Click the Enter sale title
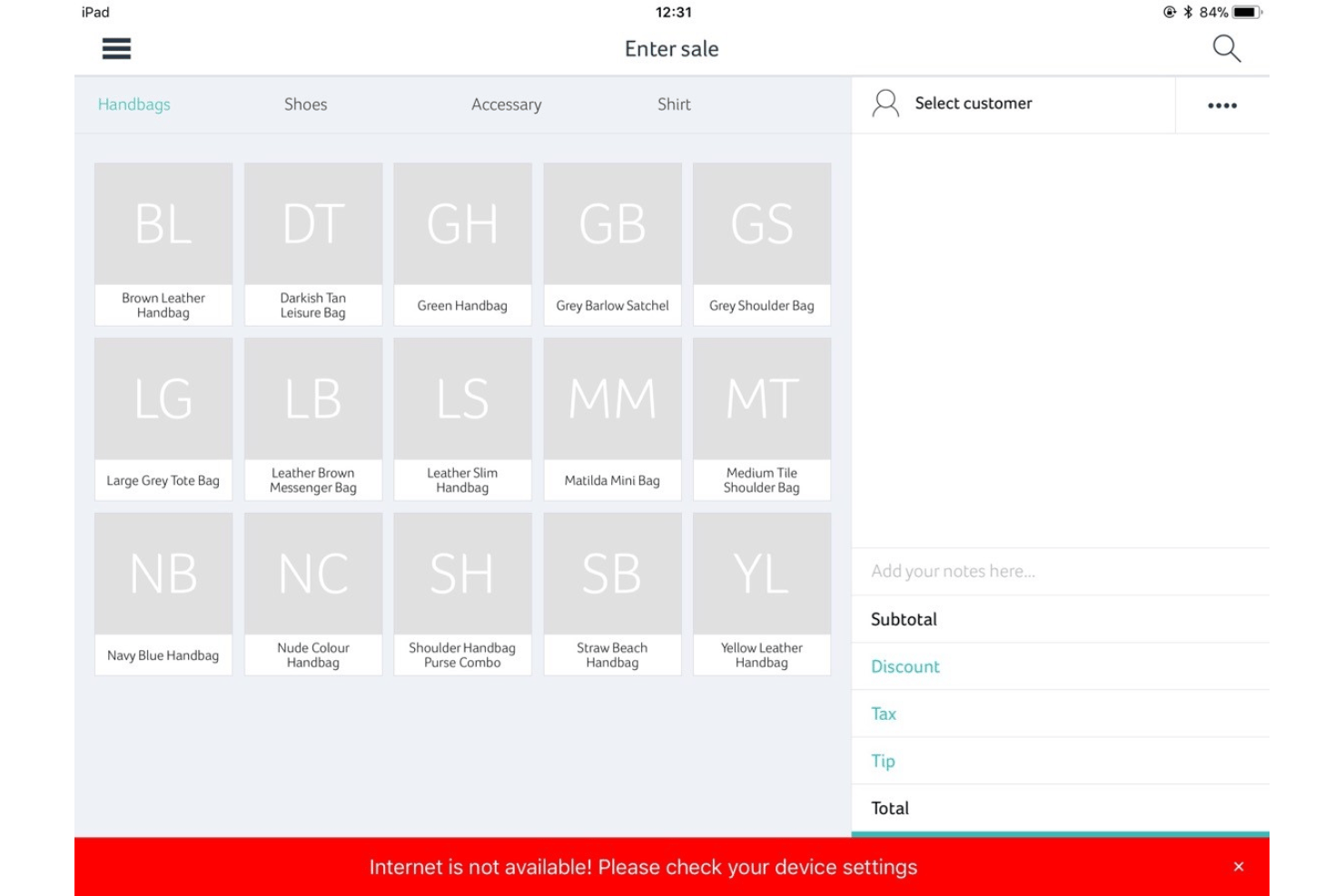 tap(672, 49)
